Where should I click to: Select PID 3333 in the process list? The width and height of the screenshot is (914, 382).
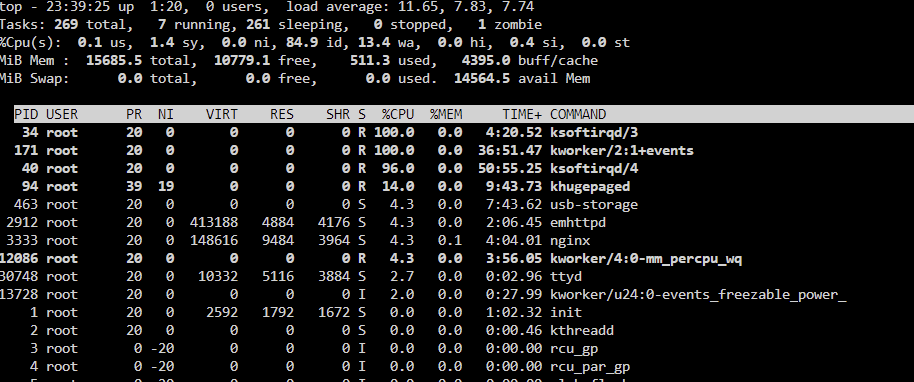tap(22, 241)
